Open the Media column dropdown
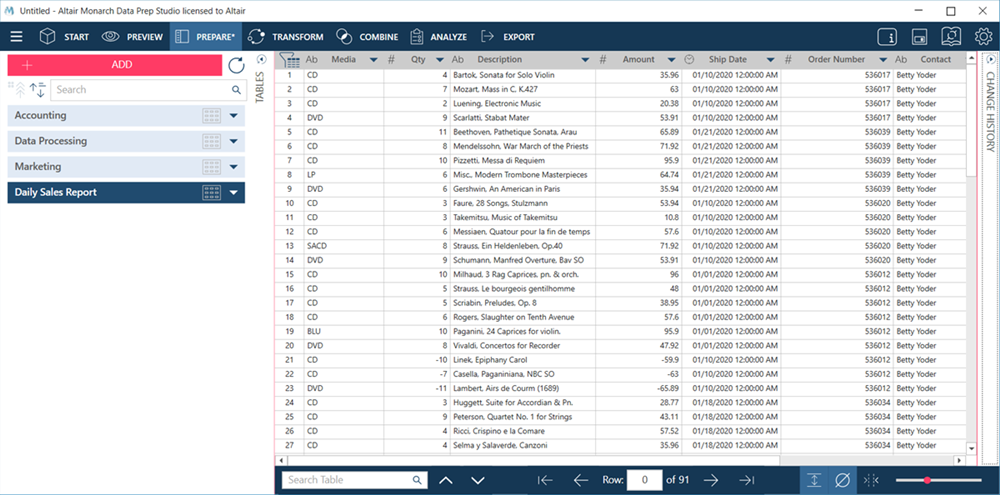The image size is (1000, 495). (374, 60)
